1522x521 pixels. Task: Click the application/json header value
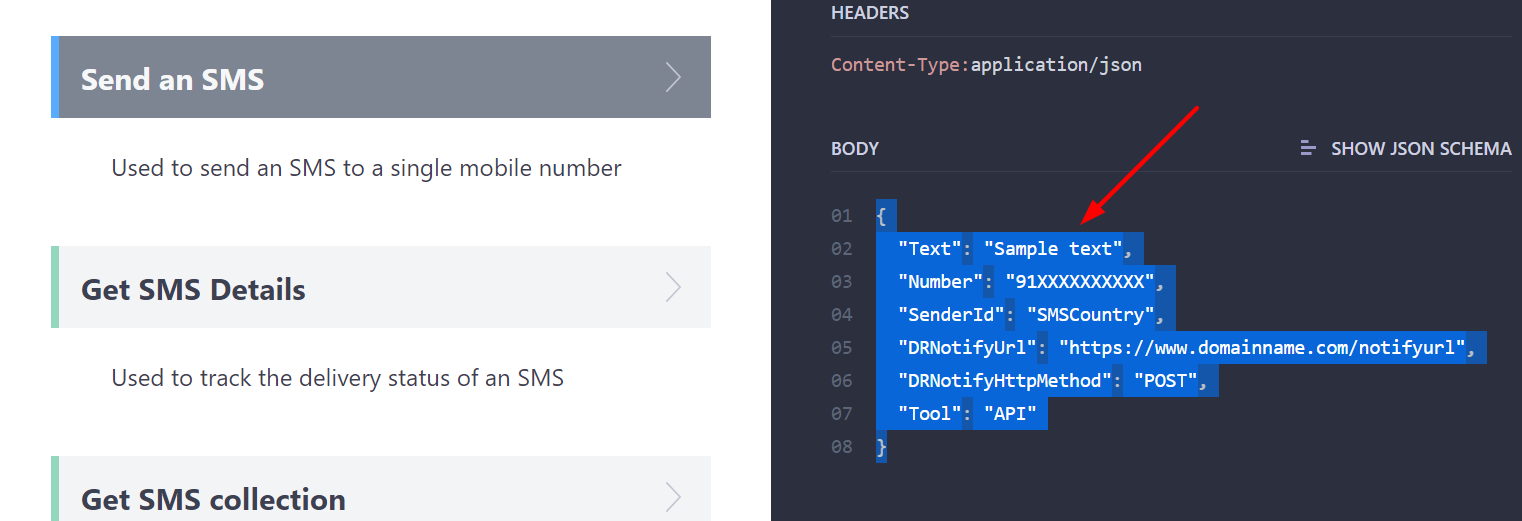[1056, 65]
